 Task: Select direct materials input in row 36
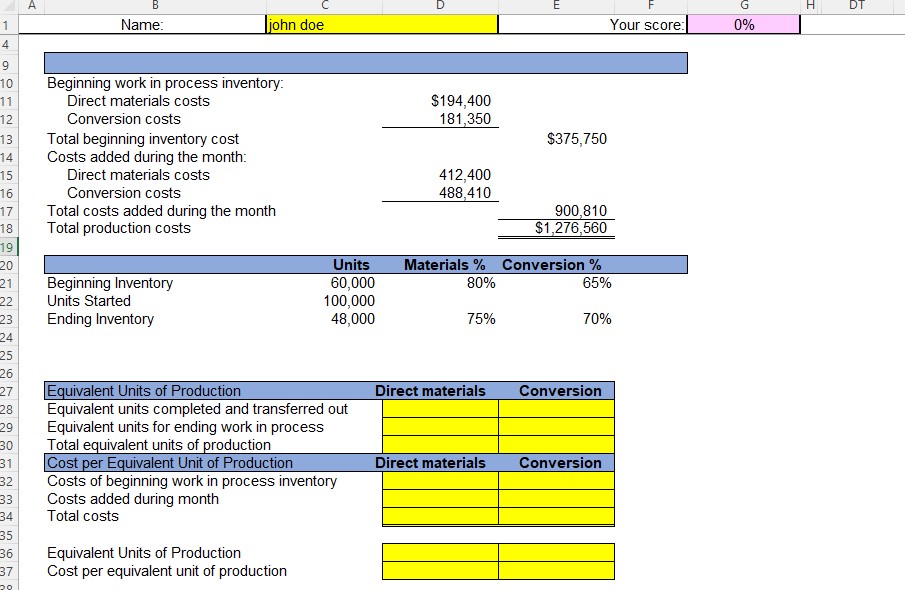point(440,552)
